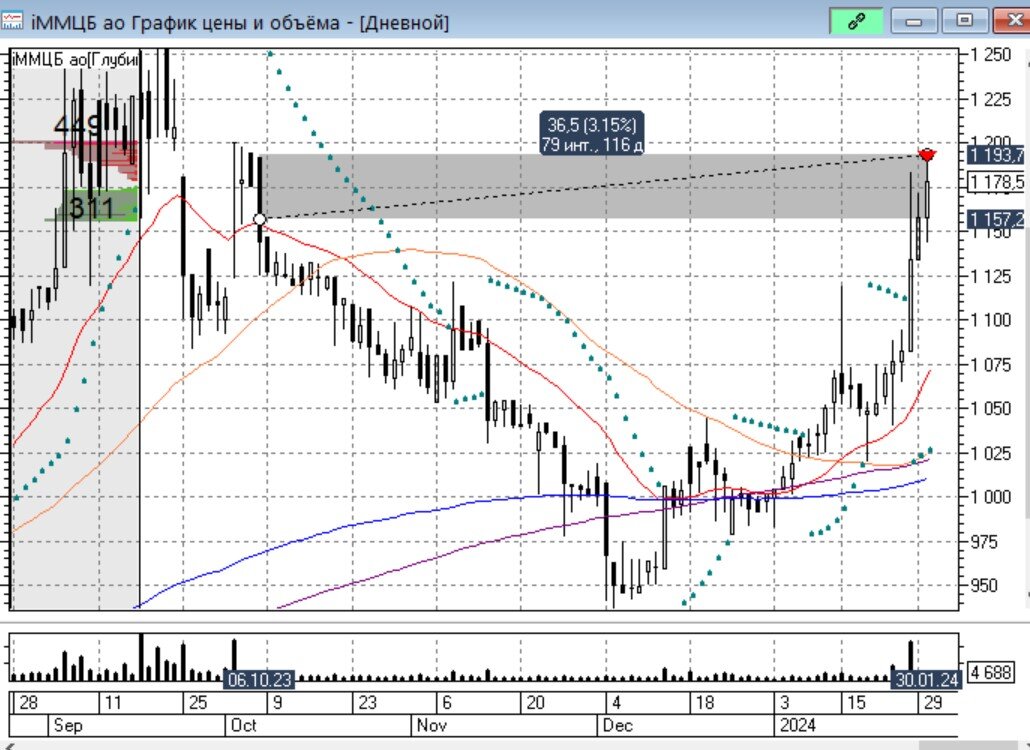Click the red marker at measurement line end

coord(927,155)
